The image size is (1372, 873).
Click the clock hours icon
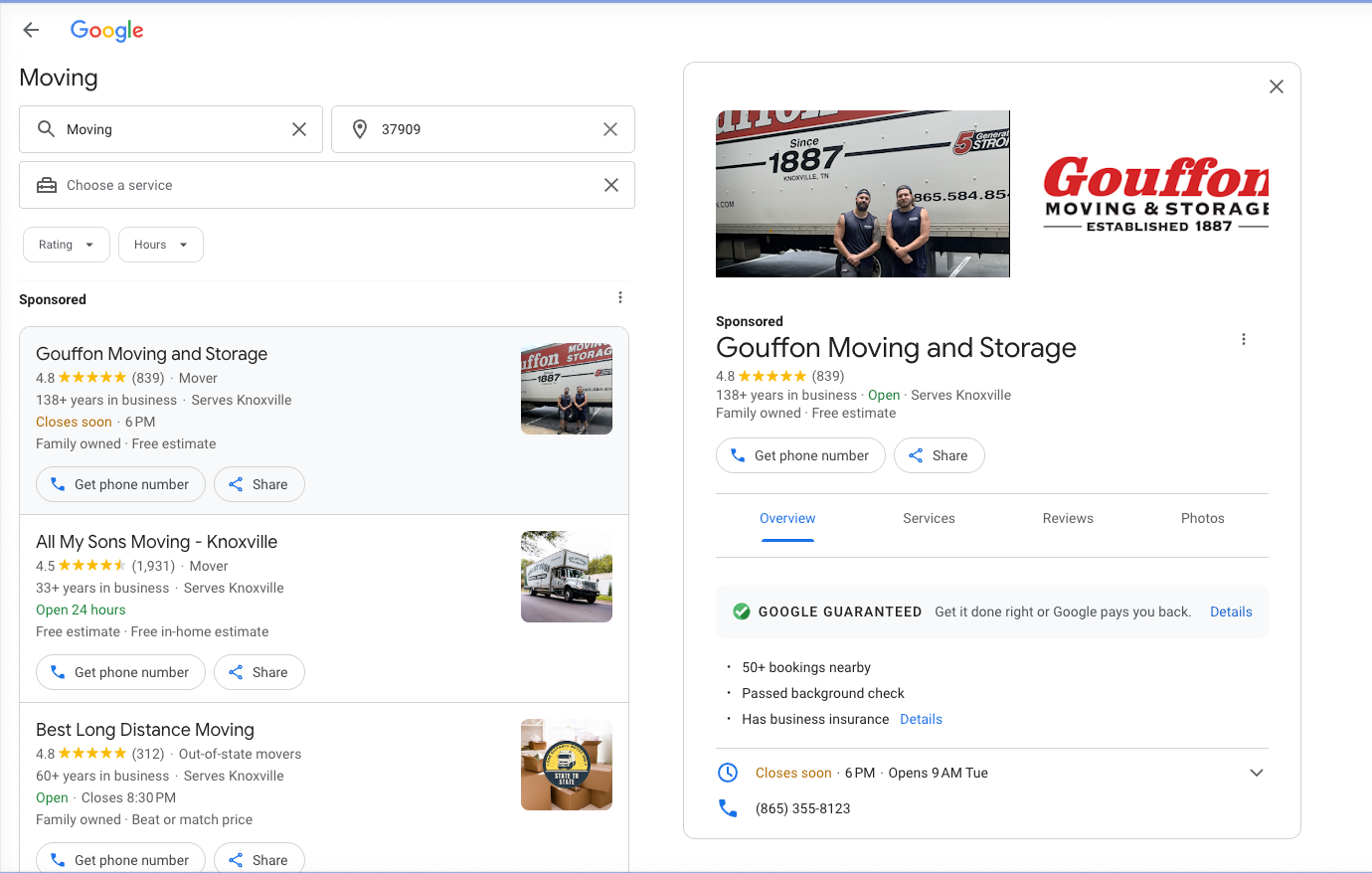click(x=728, y=773)
